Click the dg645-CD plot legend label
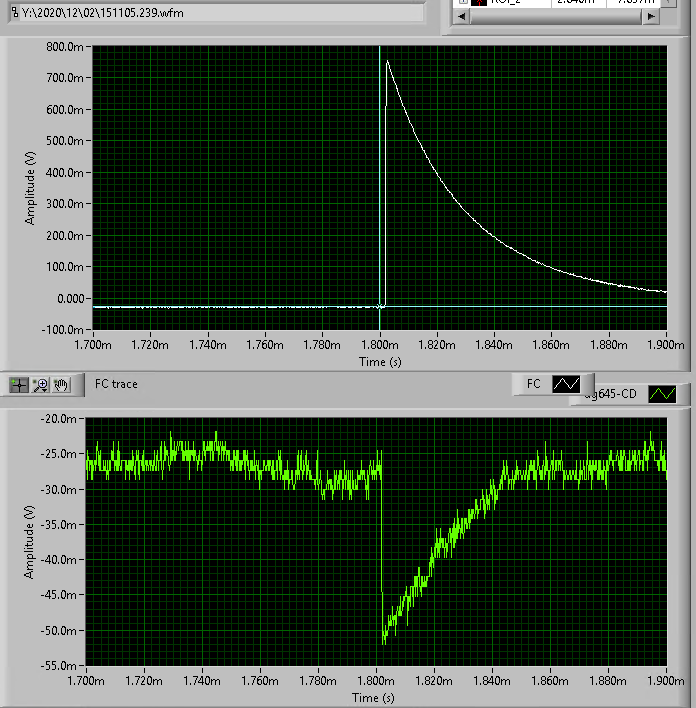Screen dimensions: 696x708 tap(611, 394)
